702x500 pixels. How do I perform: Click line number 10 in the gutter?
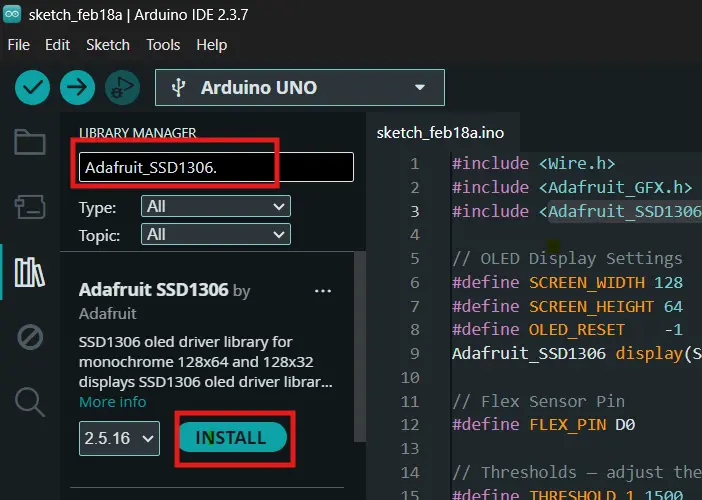click(x=410, y=377)
